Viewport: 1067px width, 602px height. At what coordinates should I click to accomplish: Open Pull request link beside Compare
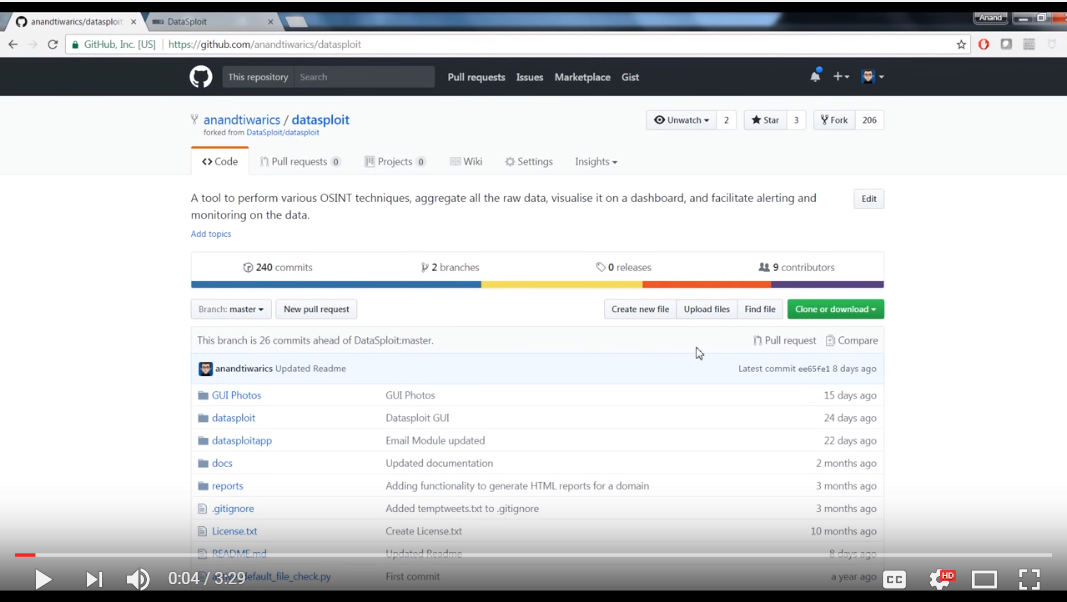(x=785, y=341)
